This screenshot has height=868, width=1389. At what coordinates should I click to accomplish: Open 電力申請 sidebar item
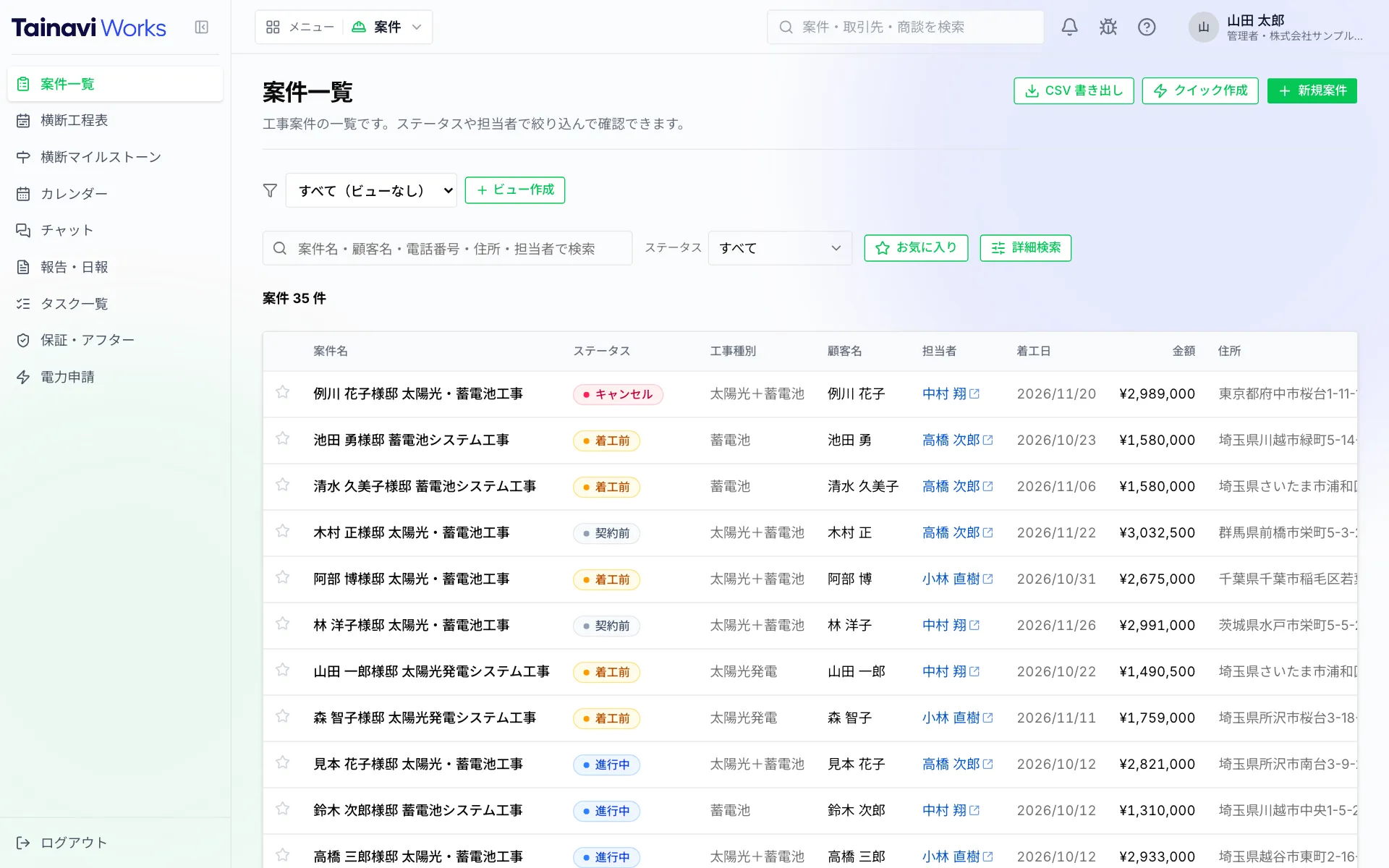(115, 378)
